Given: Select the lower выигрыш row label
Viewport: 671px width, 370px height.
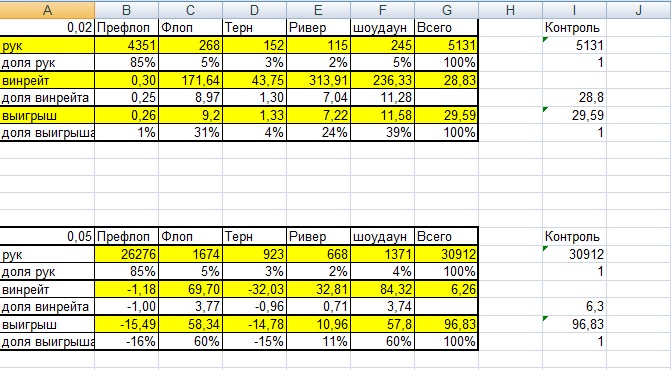Looking at the screenshot, I should click(47, 324).
